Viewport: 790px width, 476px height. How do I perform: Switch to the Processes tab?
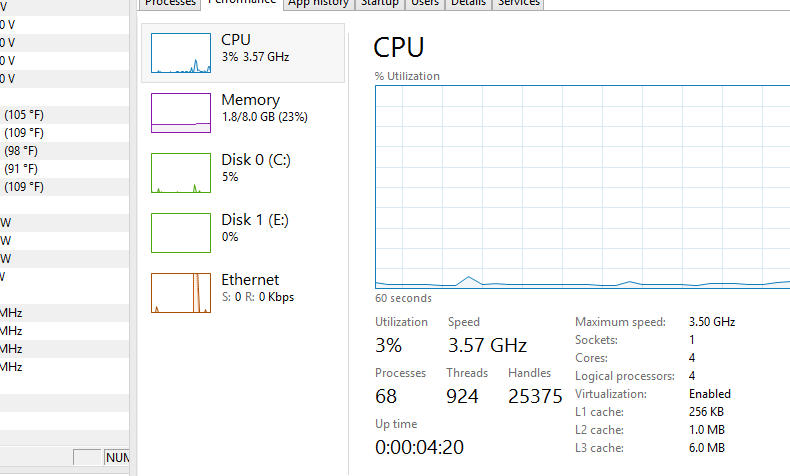tap(169, 3)
